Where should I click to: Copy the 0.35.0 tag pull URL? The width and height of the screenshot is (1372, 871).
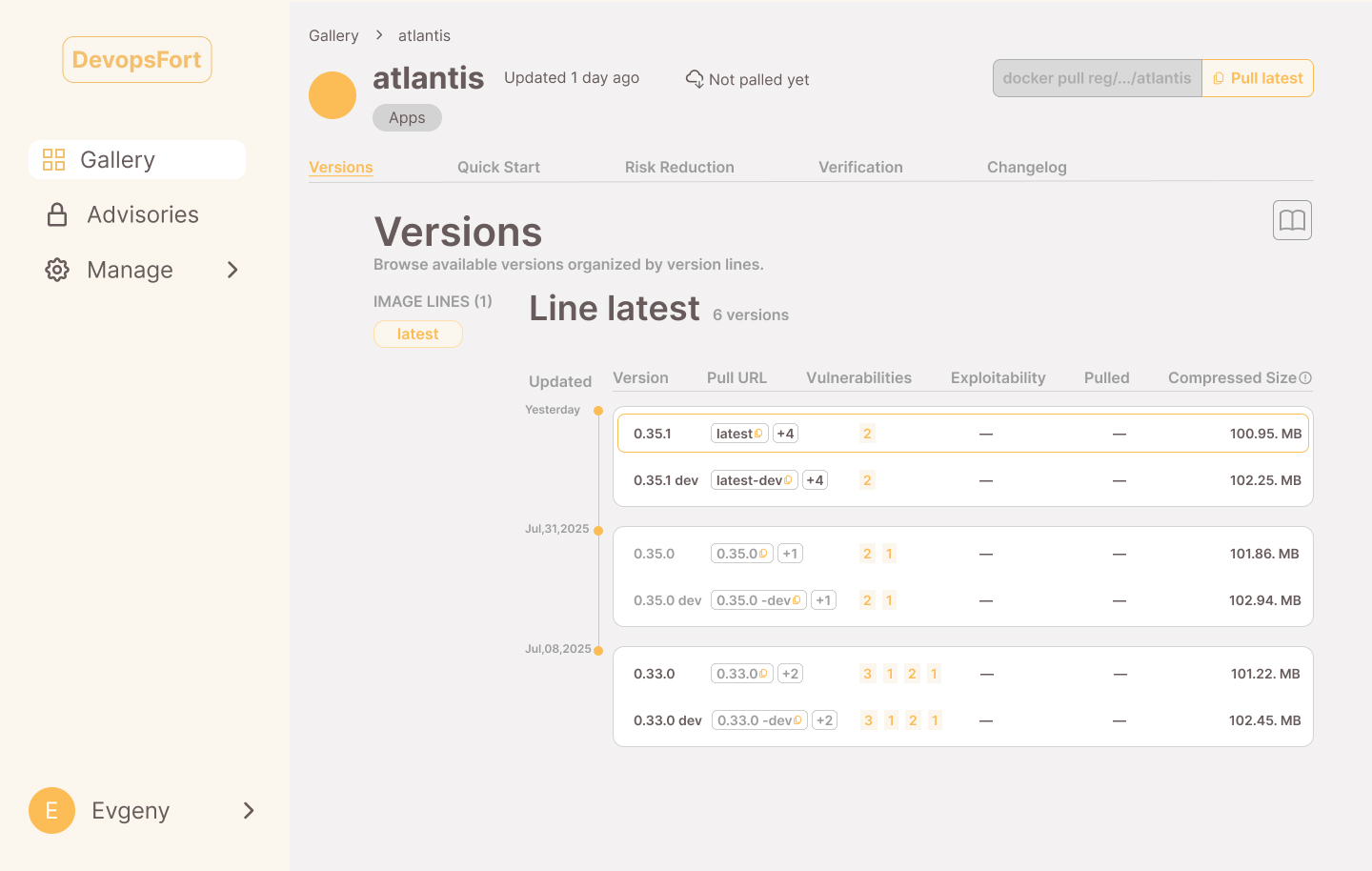[763, 554]
